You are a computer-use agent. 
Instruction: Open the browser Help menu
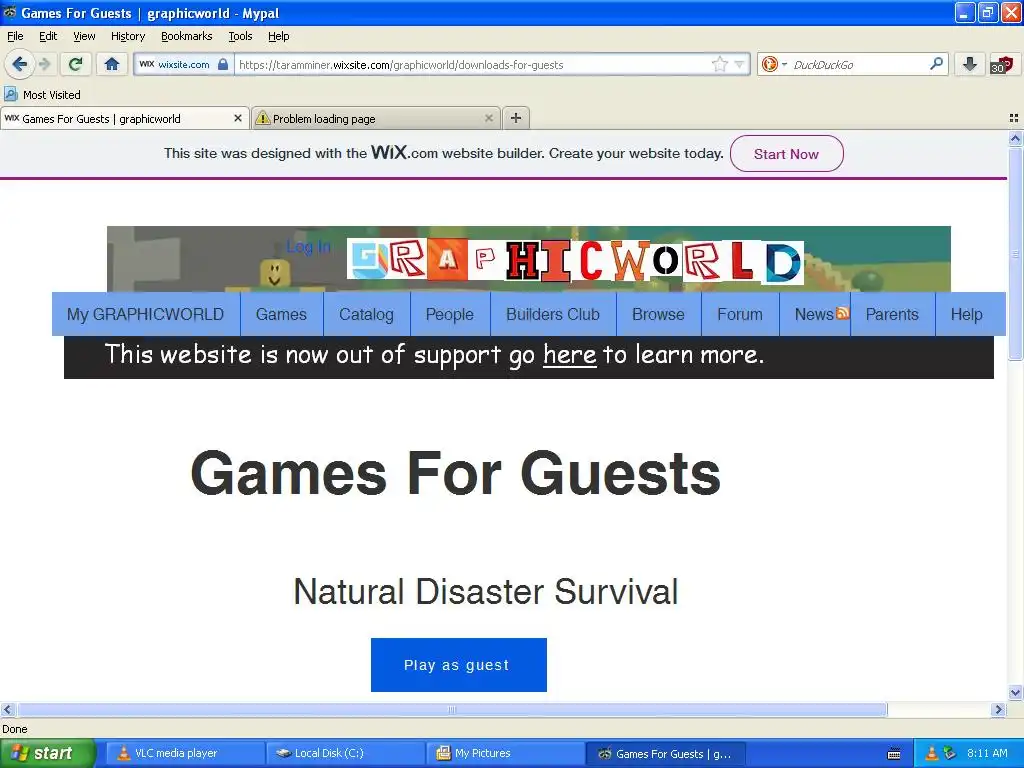(278, 36)
